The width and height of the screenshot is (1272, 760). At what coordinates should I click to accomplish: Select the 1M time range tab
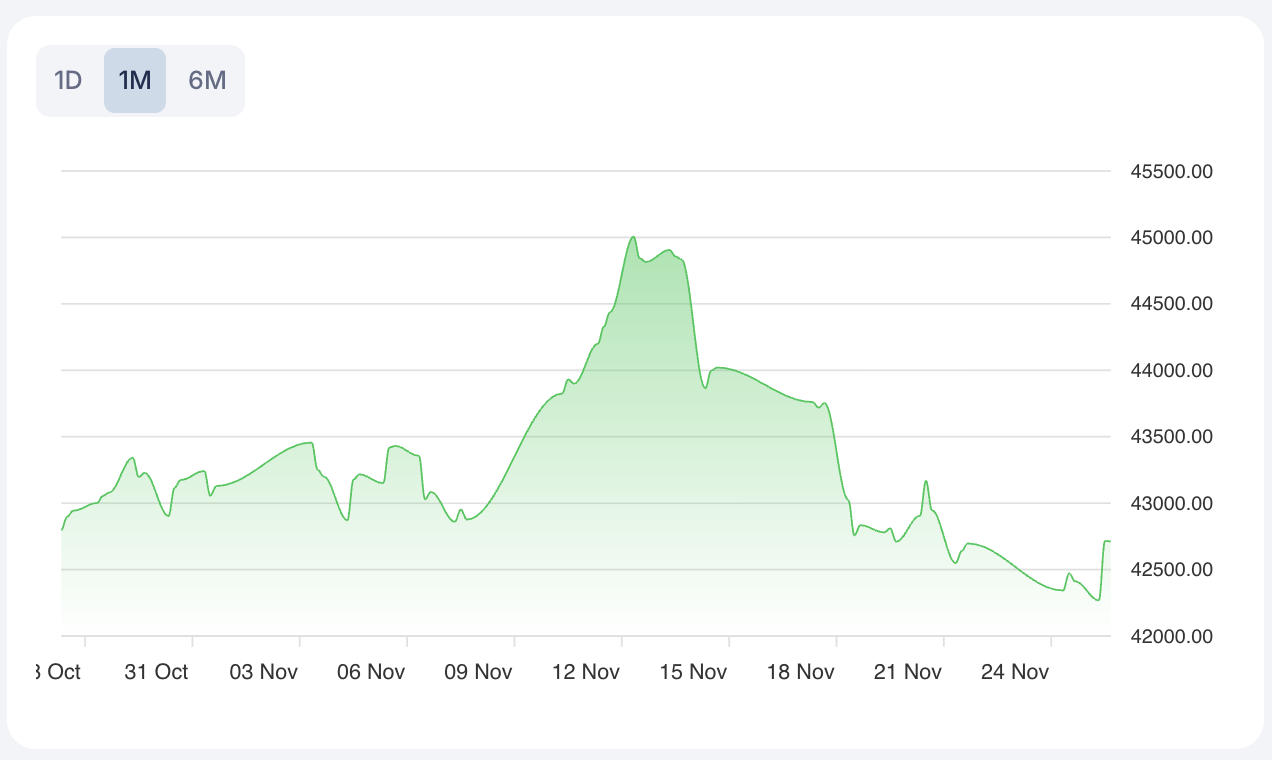(135, 81)
